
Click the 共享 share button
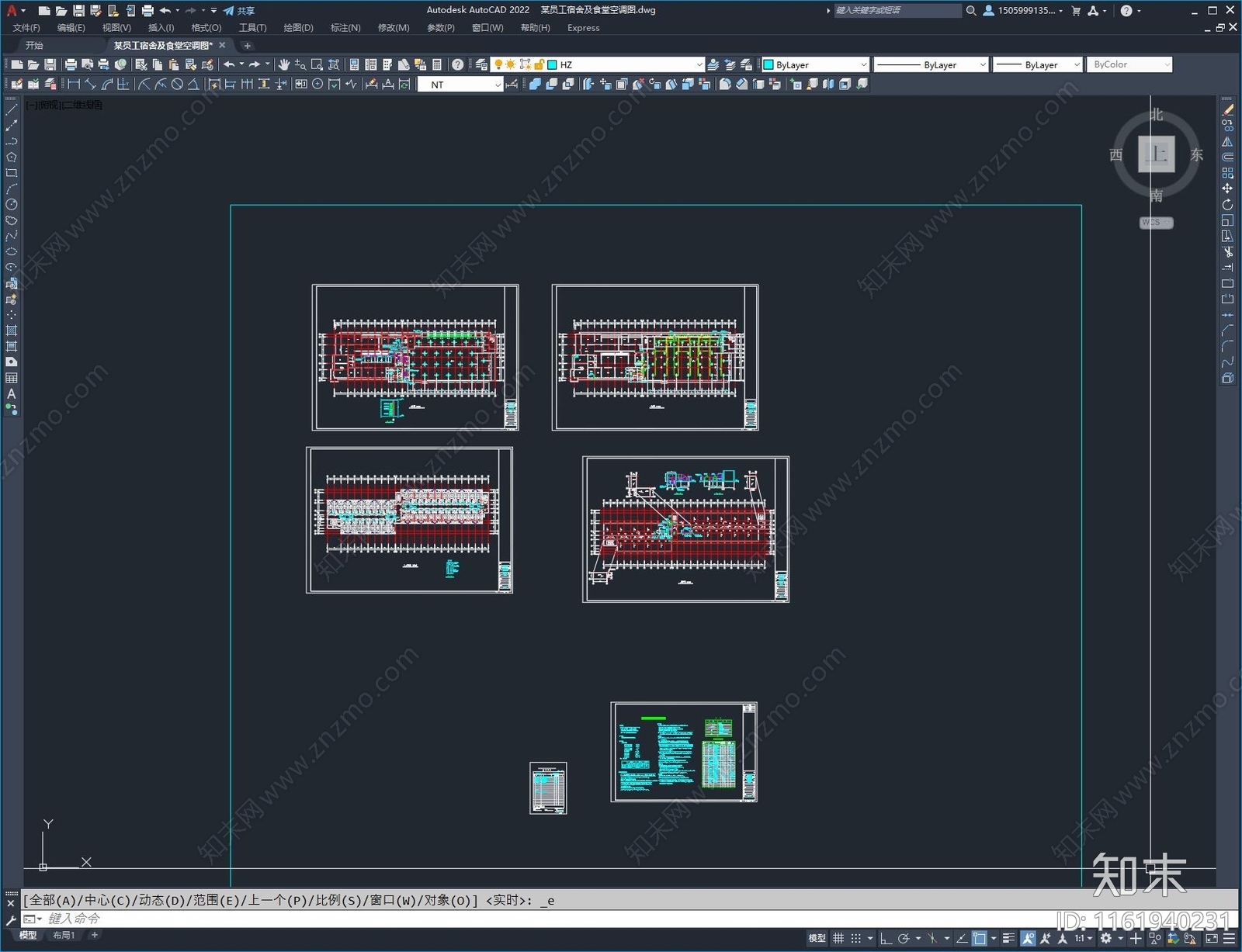coord(239,11)
